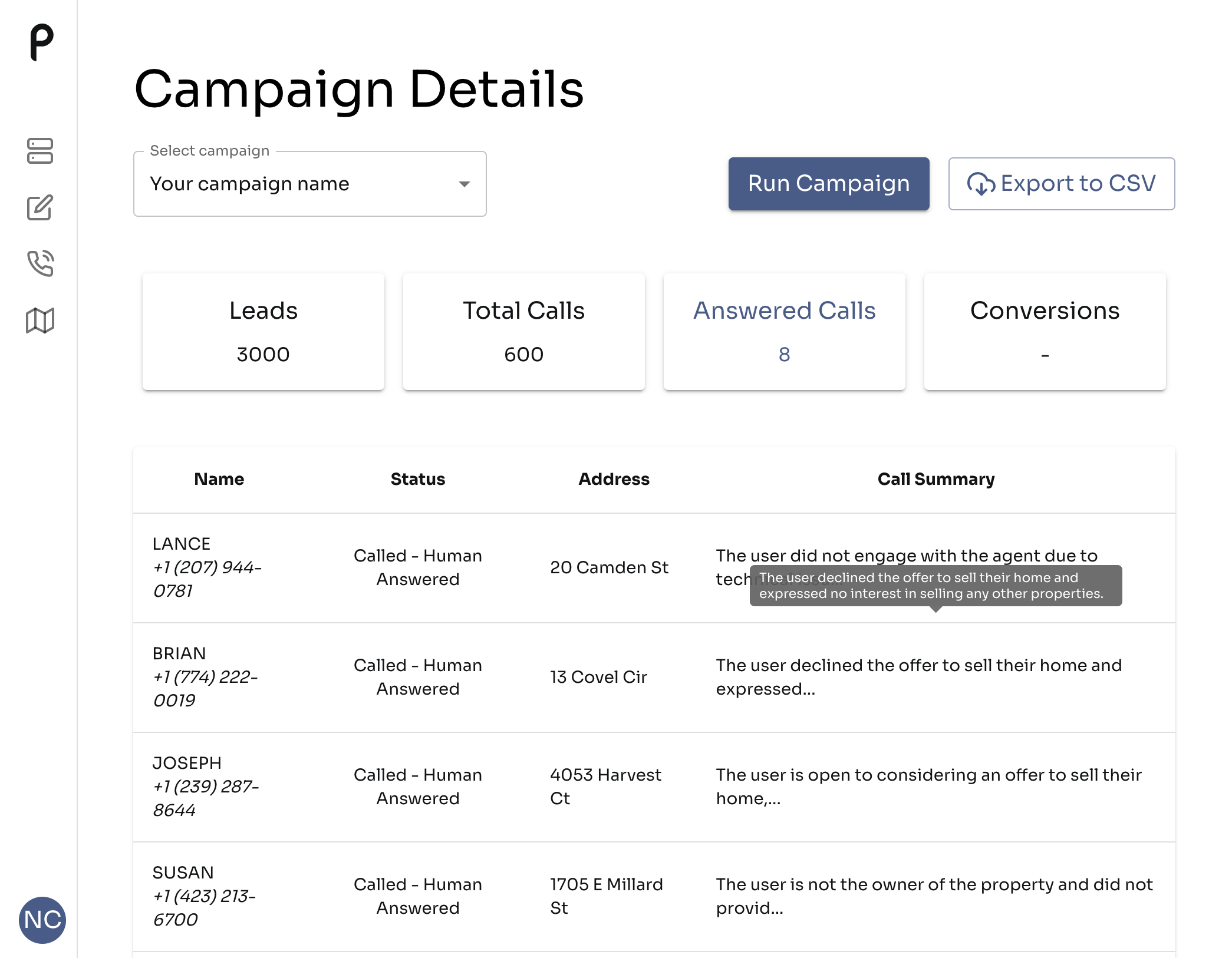The width and height of the screenshot is (1232, 958).
Task: Click the address 4053 Harvest Ct
Action: click(x=606, y=787)
